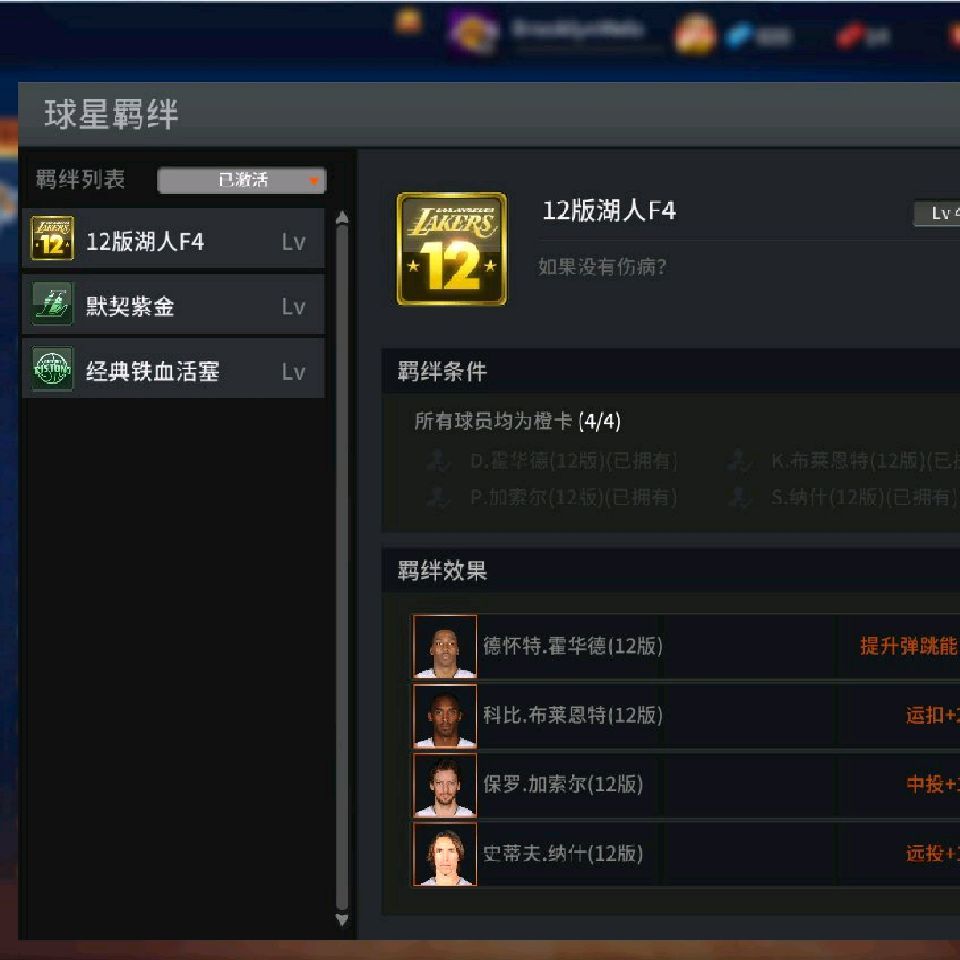The height and width of the screenshot is (960, 960).
Task: Select 默契紫金 in the bond list
Action: point(173,304)
